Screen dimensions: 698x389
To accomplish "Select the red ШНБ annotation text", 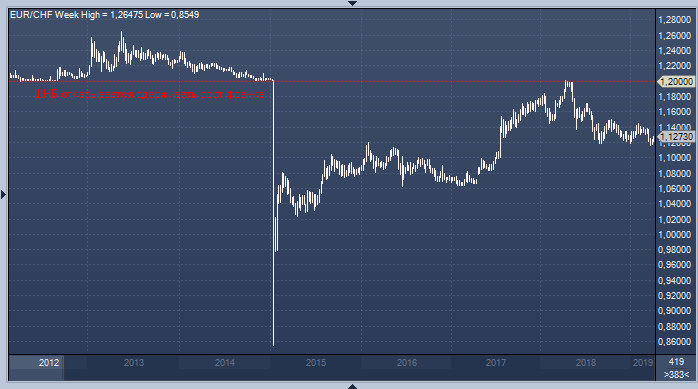I will point(150,94).
